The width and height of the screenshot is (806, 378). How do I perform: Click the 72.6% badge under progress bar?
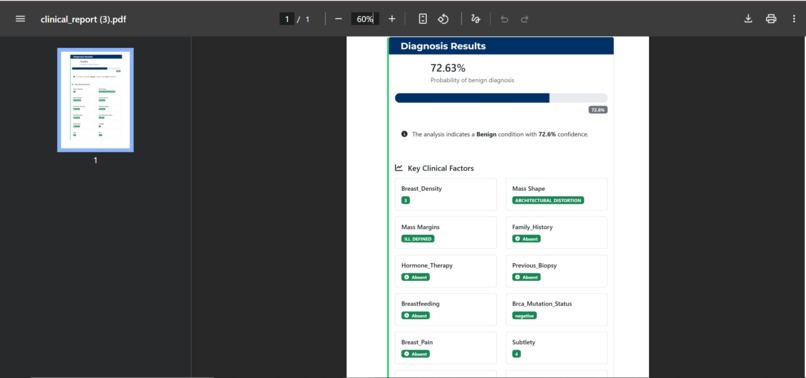598,110
